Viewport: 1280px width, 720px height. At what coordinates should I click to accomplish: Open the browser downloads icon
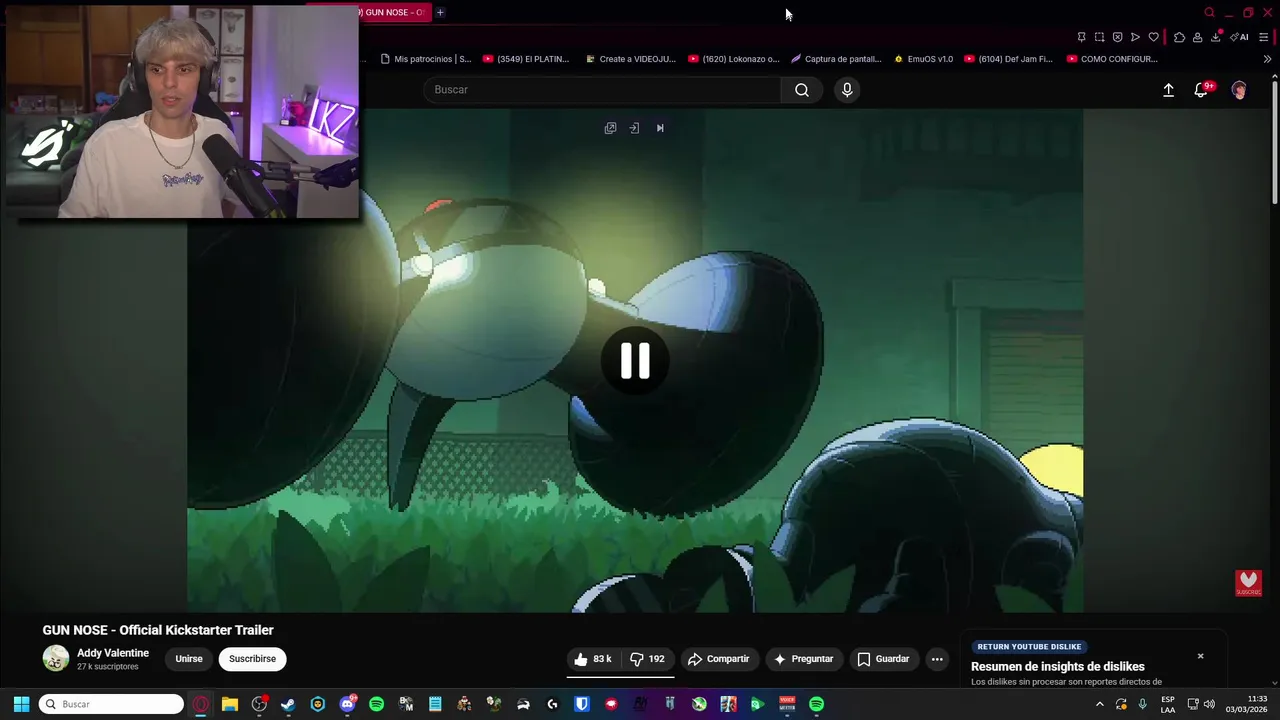(x=1216, y=37)
